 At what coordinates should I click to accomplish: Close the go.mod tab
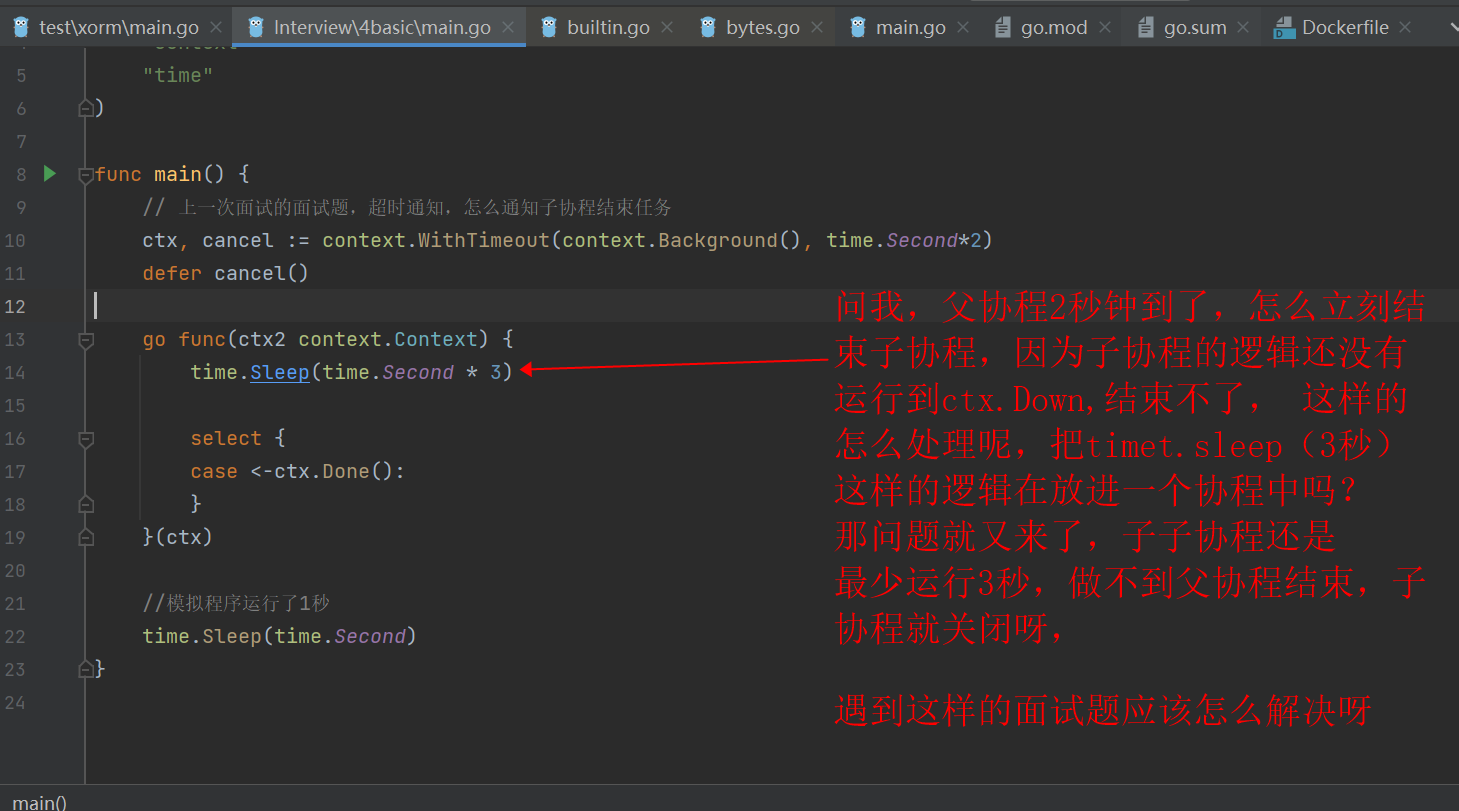(x=1106, y=28)
